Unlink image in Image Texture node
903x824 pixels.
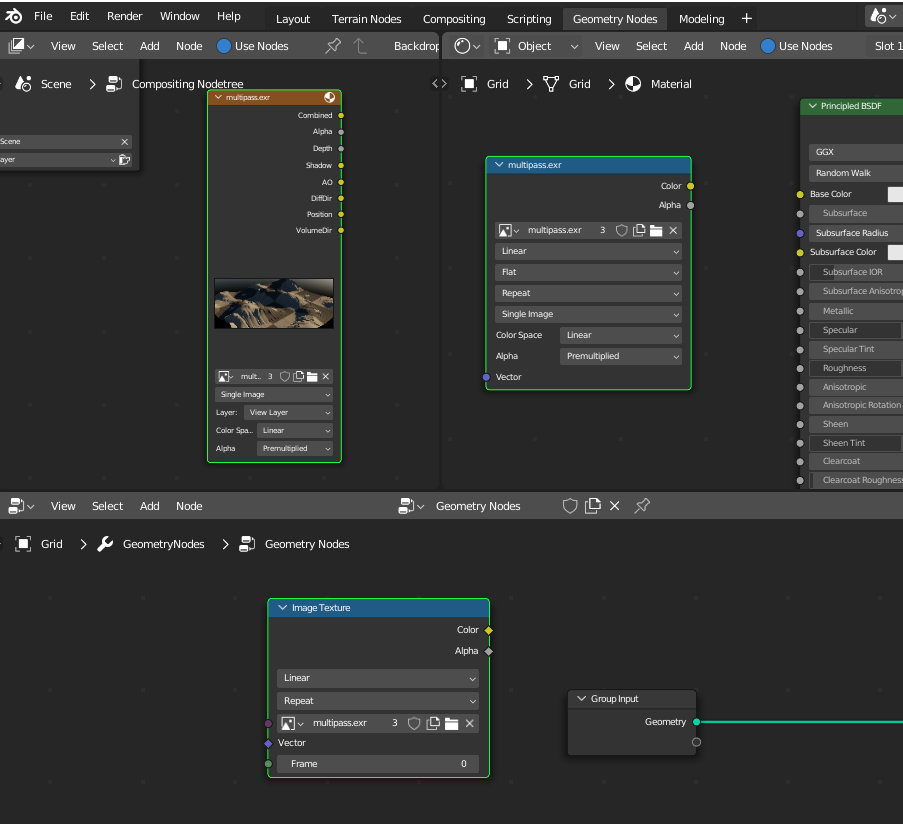click(x=470, y=724)
